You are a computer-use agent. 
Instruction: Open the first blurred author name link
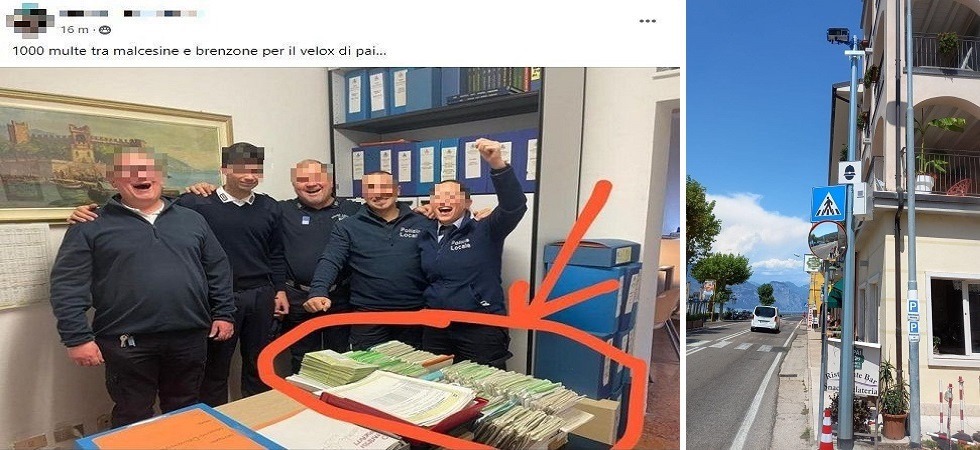coord(84,13)
